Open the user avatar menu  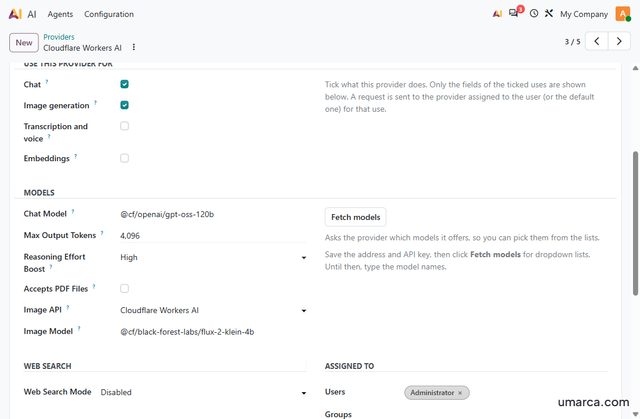click(x=623, y=14)
